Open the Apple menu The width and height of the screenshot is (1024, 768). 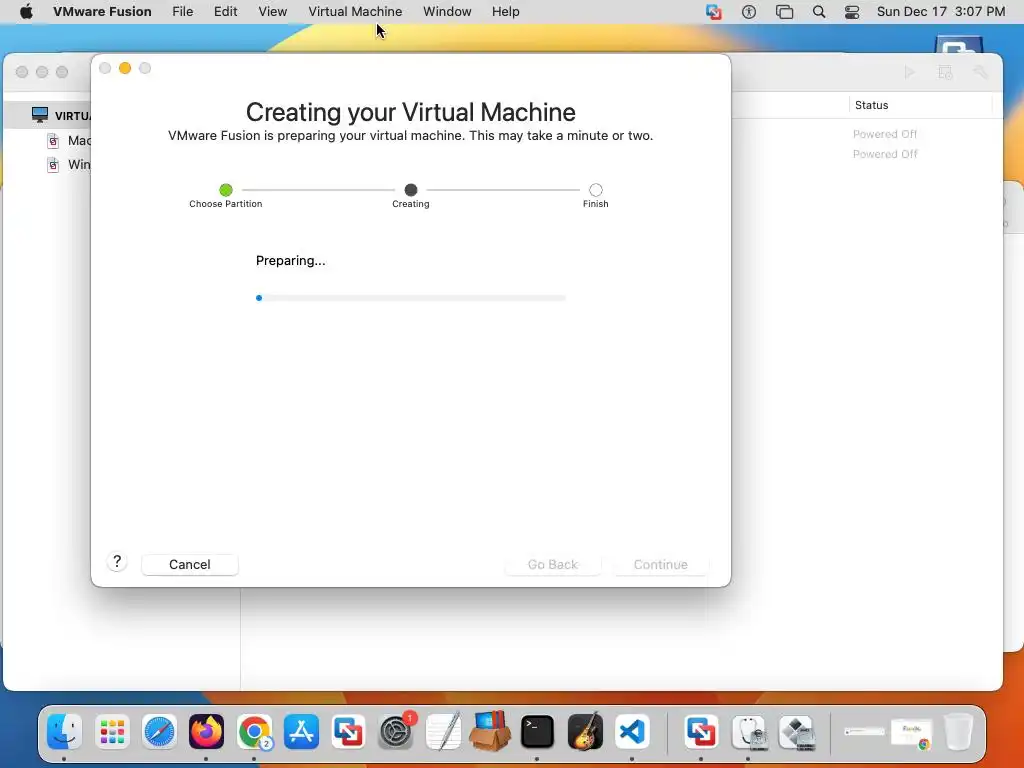(26, 12)
